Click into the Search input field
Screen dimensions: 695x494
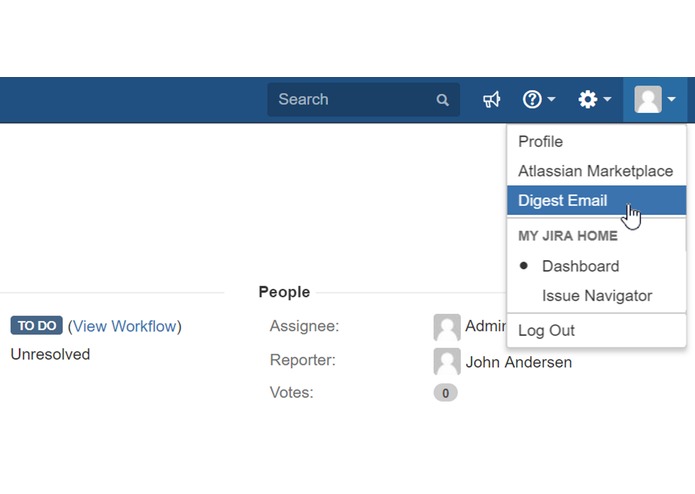(x=363, y=99)
